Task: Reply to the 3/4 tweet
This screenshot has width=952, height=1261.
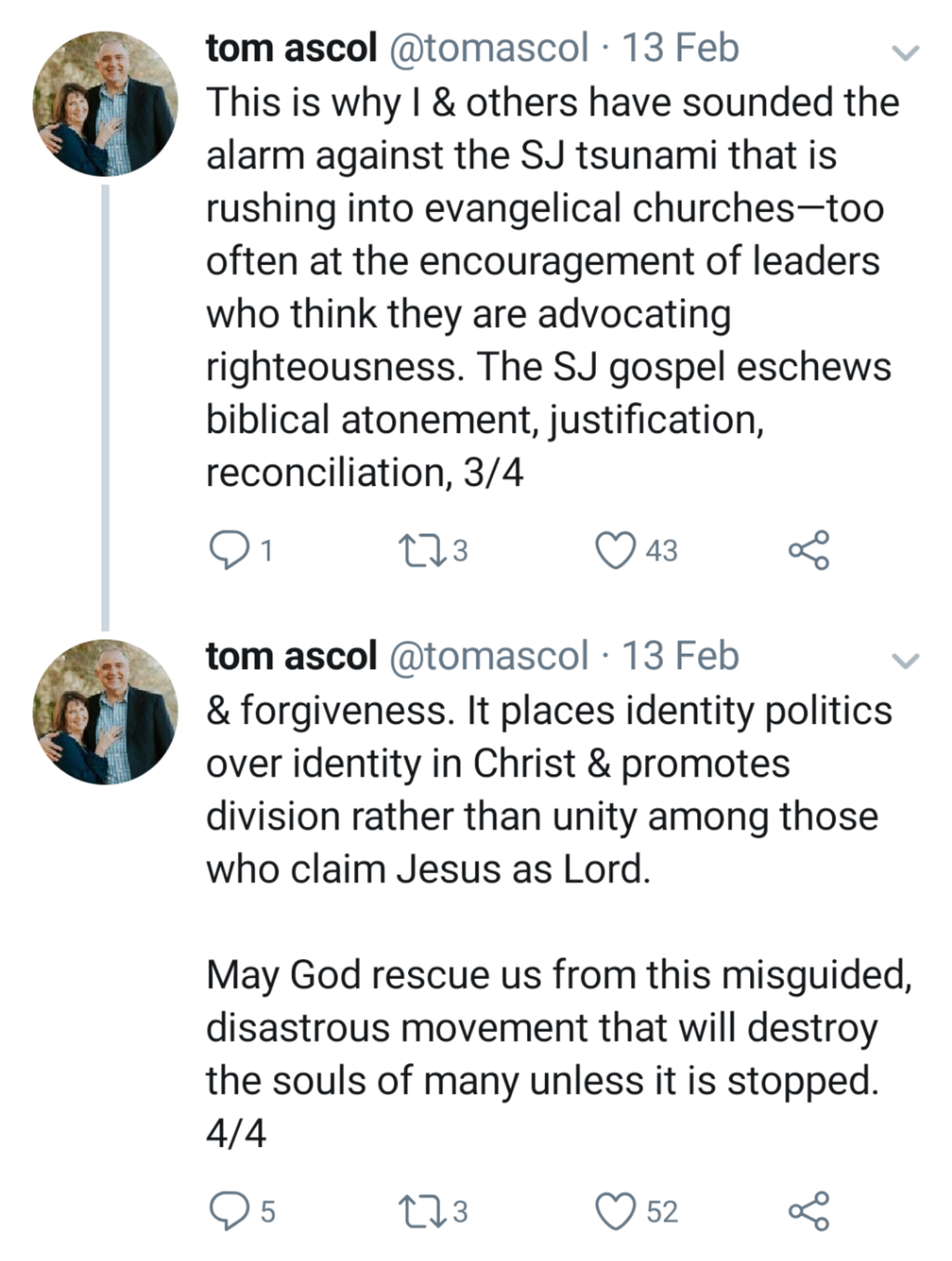Action: pos(227,550)
